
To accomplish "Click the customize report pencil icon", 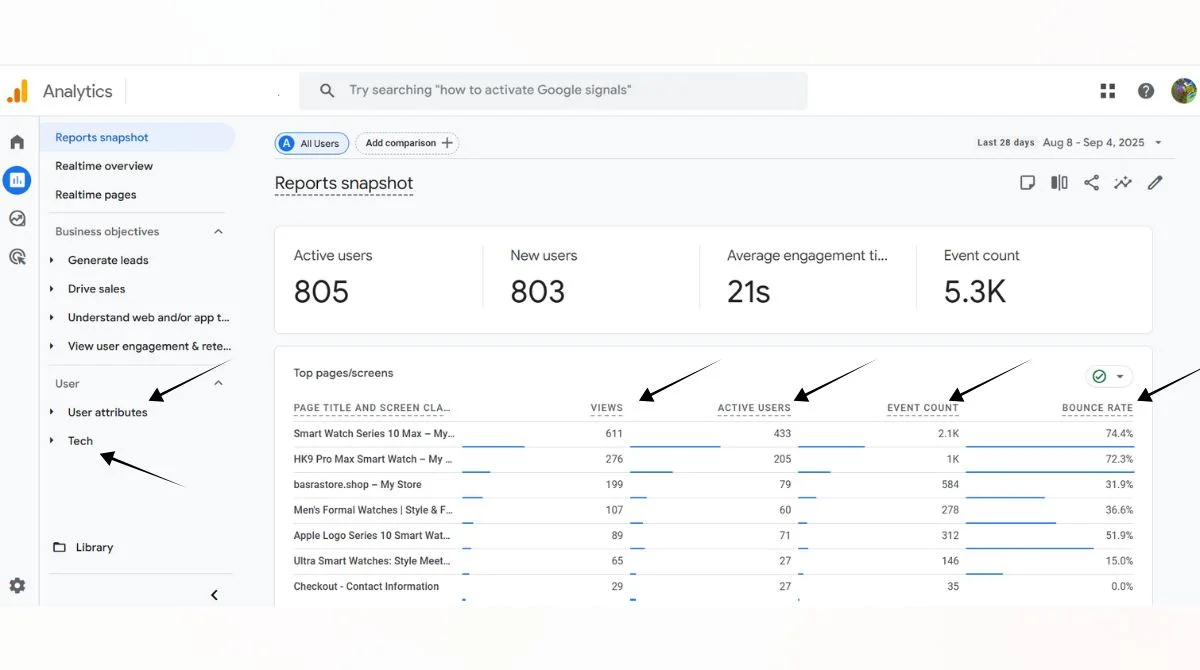I will [1155, 183].
